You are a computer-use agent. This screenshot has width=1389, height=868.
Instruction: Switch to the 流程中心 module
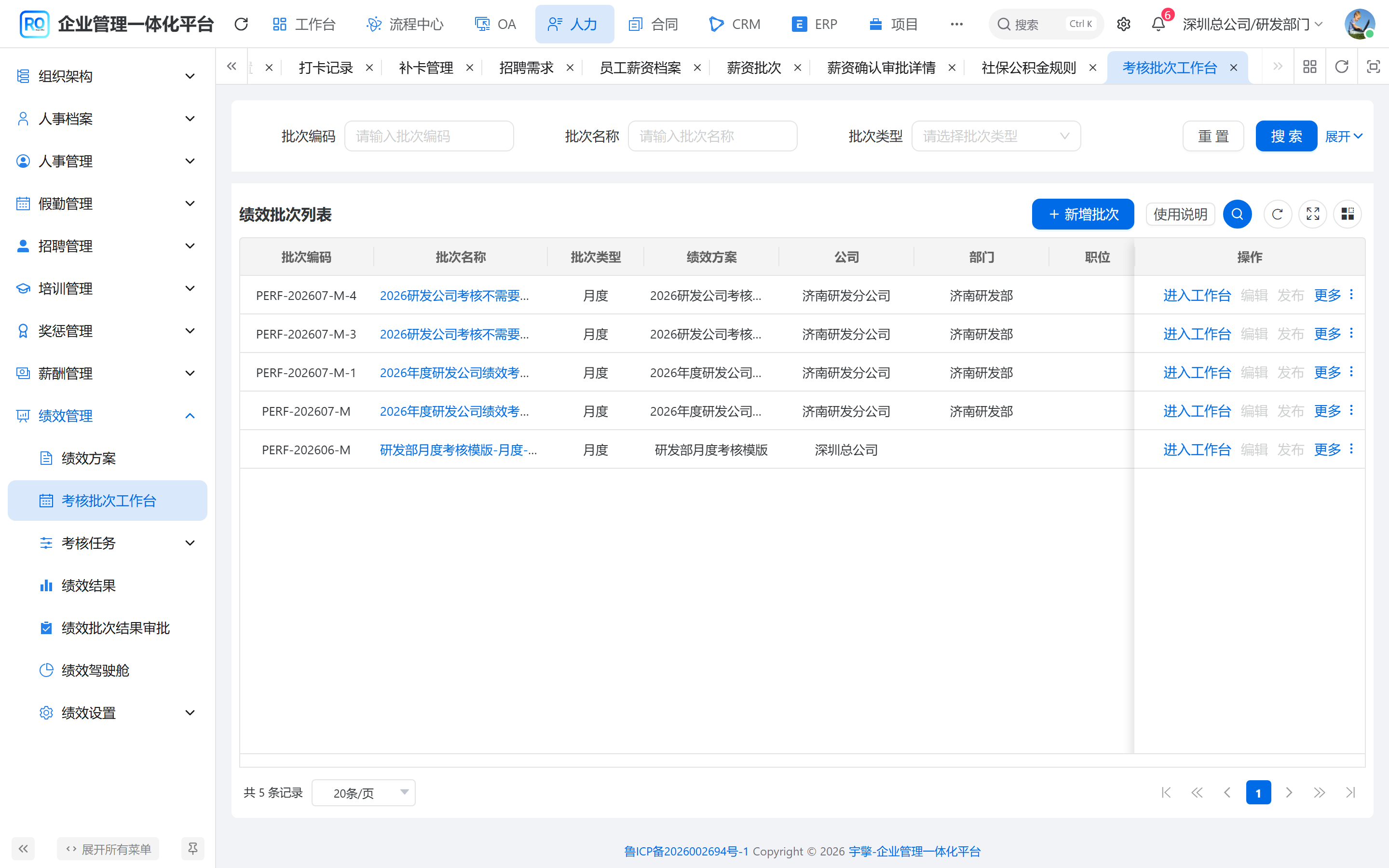point(405,24)
